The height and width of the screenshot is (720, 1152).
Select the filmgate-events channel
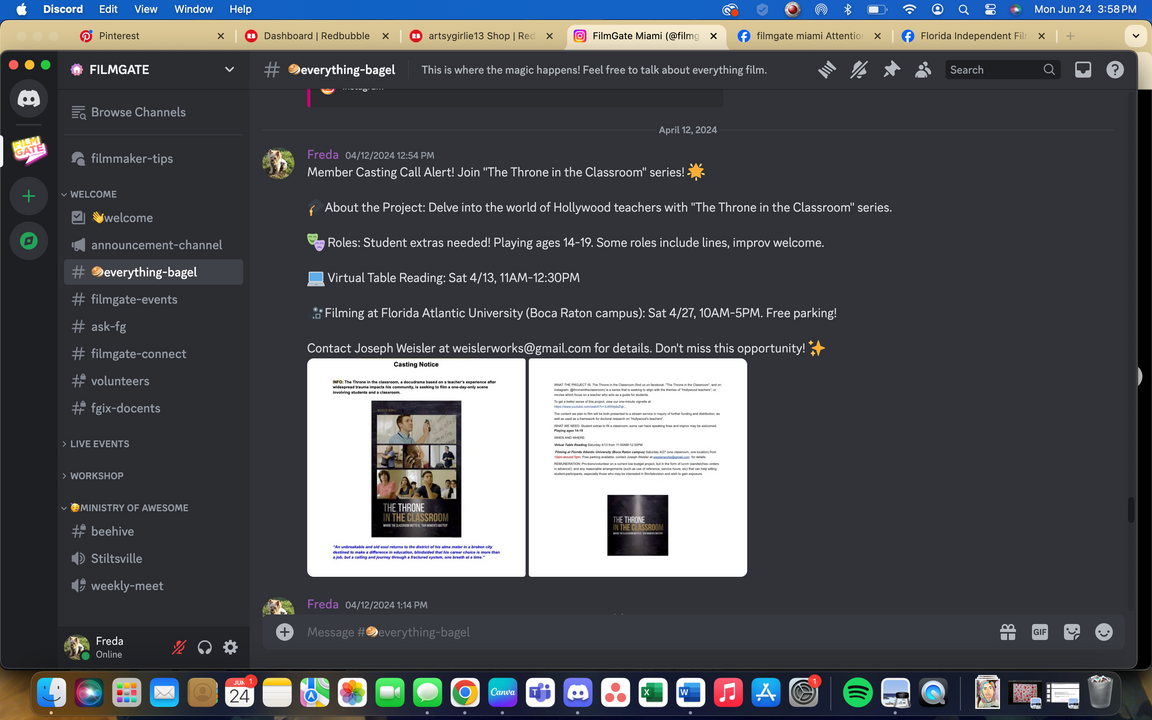click(x=134, y=299)
